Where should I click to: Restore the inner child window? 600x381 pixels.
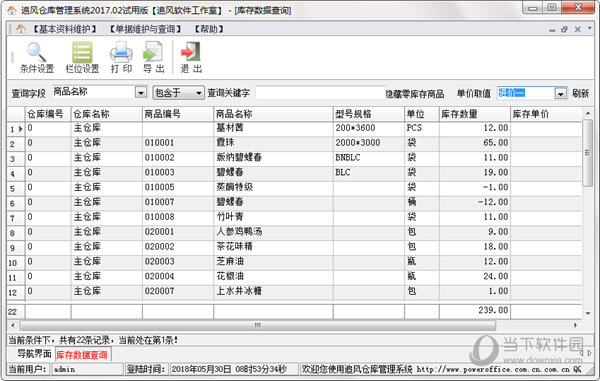pos(564,29)
